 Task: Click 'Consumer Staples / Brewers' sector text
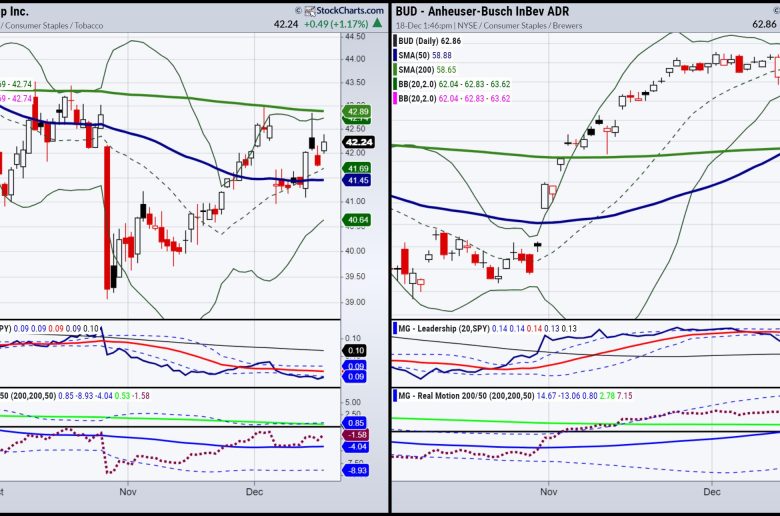click(533, 25)
